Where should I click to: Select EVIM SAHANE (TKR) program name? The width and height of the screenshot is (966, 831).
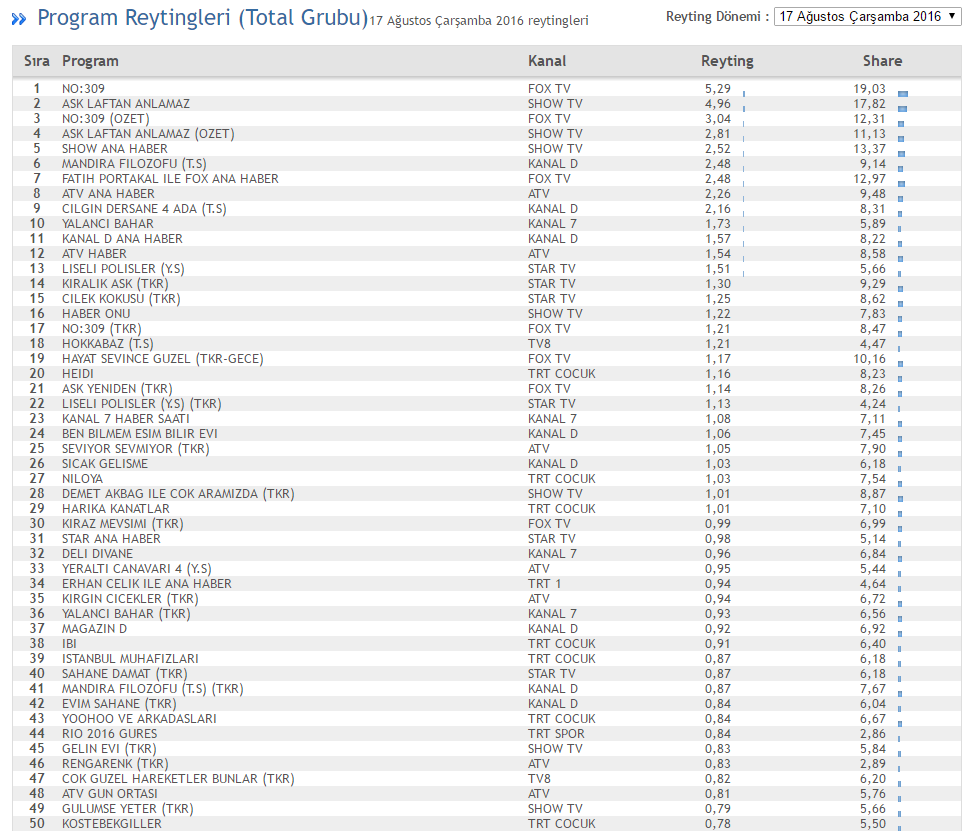(119, 703)
